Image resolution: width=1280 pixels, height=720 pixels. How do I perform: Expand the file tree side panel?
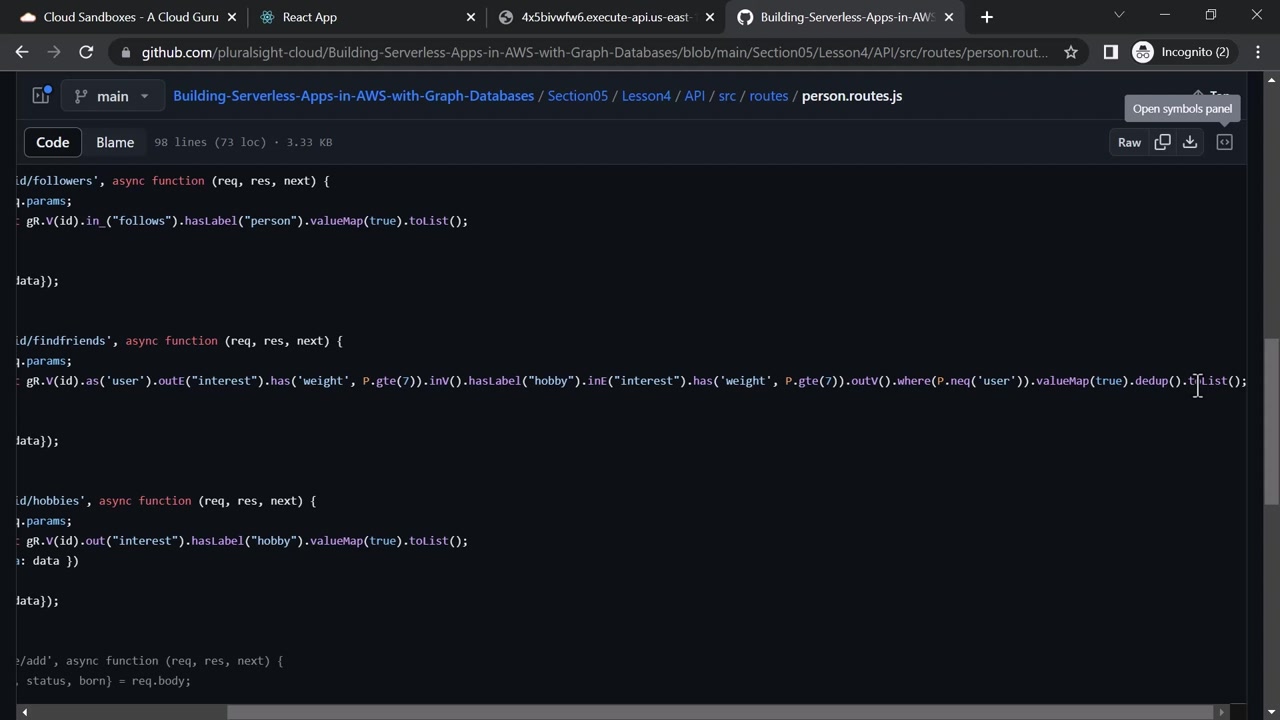point(41,96)
